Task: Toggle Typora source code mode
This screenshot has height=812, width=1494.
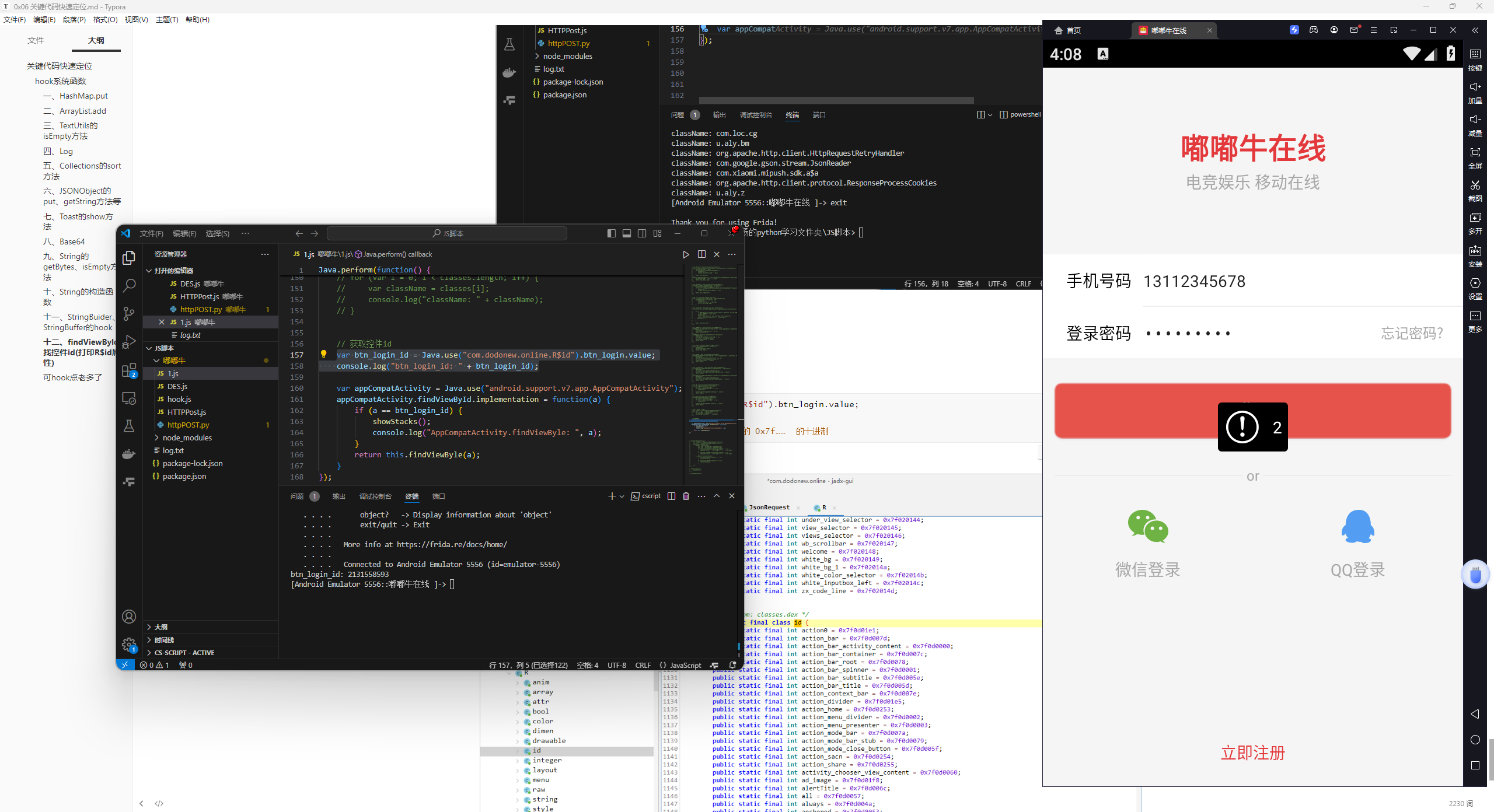Action: click(x=159, y=803)
